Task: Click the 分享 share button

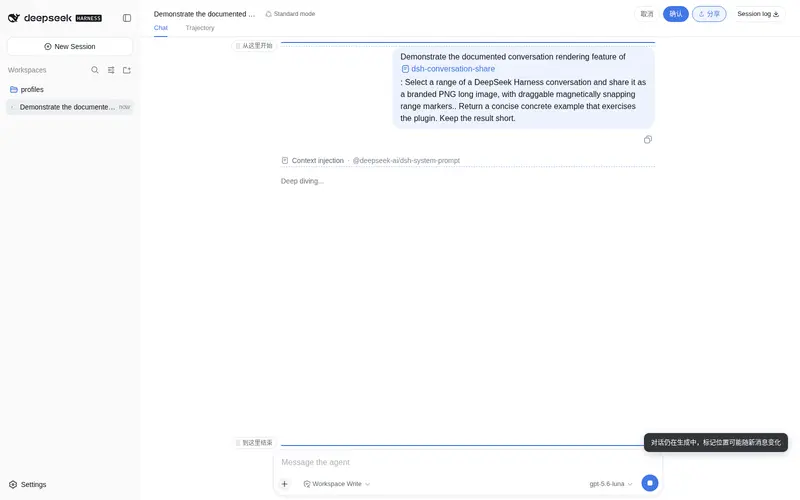Action: [709, 14]
